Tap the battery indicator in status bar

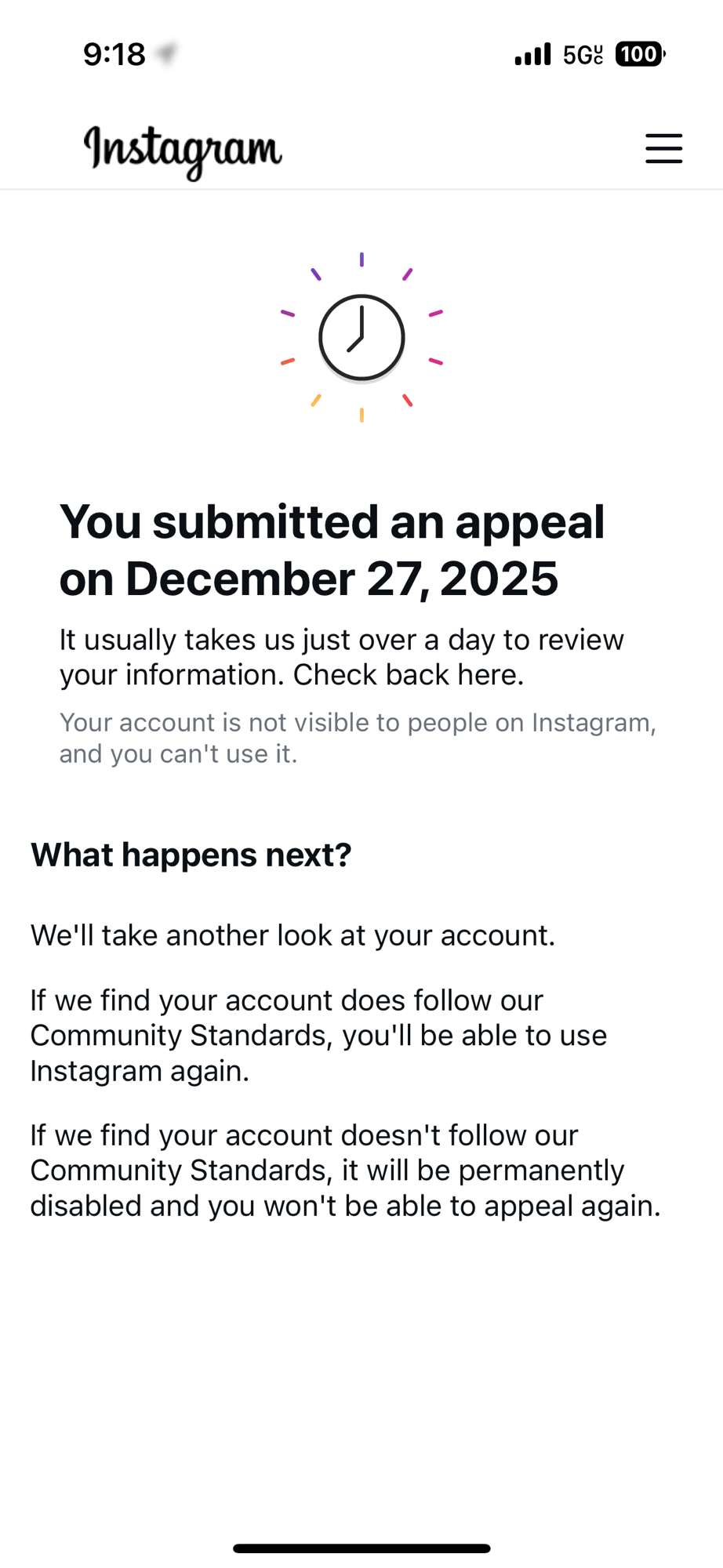[x=640, y=54]
